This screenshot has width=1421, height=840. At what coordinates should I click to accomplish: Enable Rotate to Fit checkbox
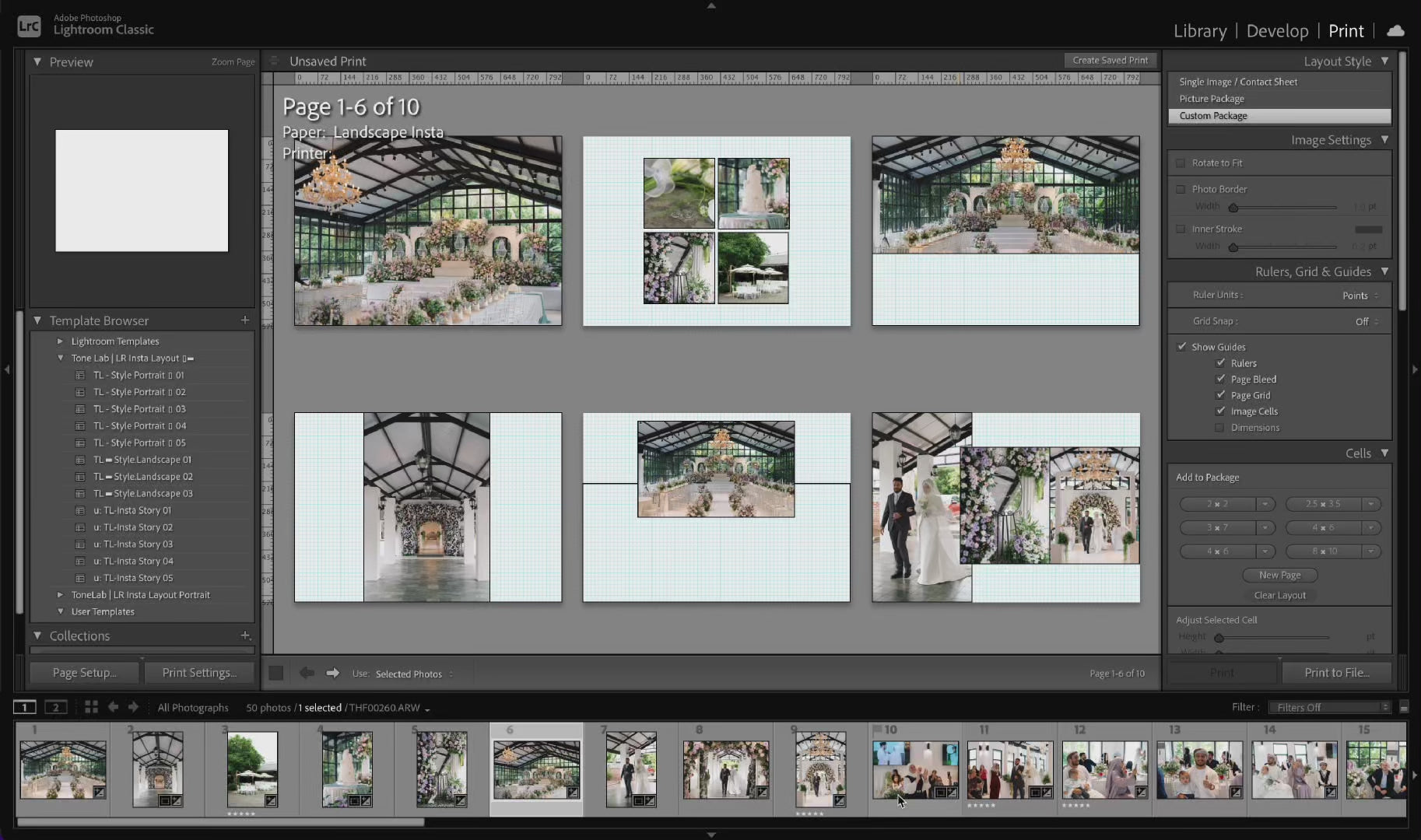[x=1181, y=163]
